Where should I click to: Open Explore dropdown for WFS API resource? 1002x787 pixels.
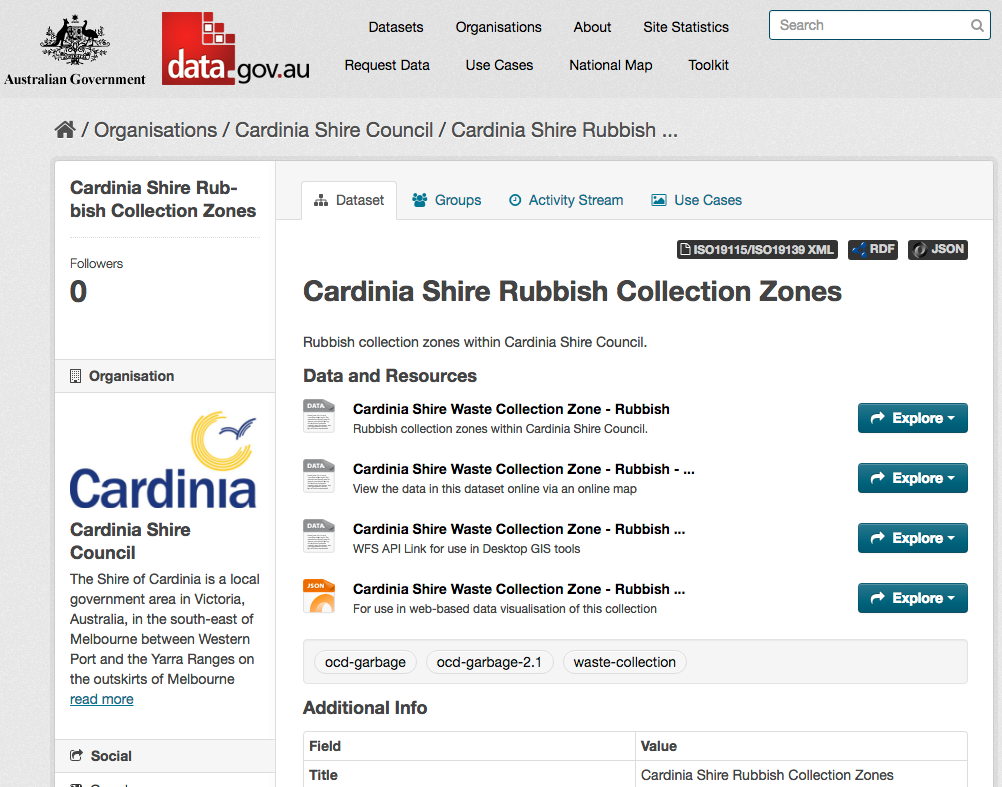pos(913,538)
